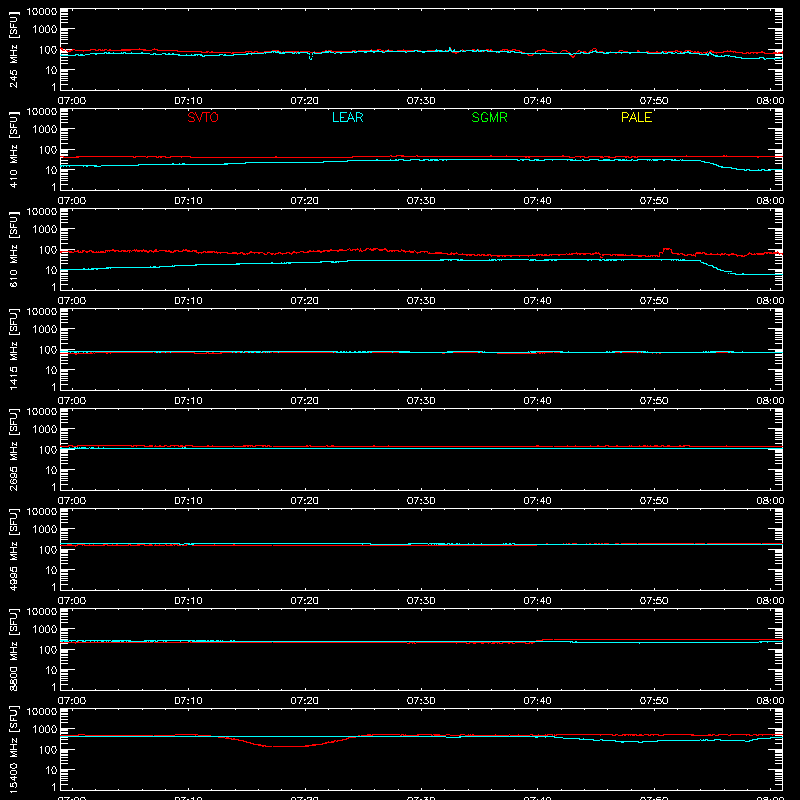Click 07:20 time label under 245 MHz panel
This screenshot has height=800, width=800.
(x=305, y=101)
